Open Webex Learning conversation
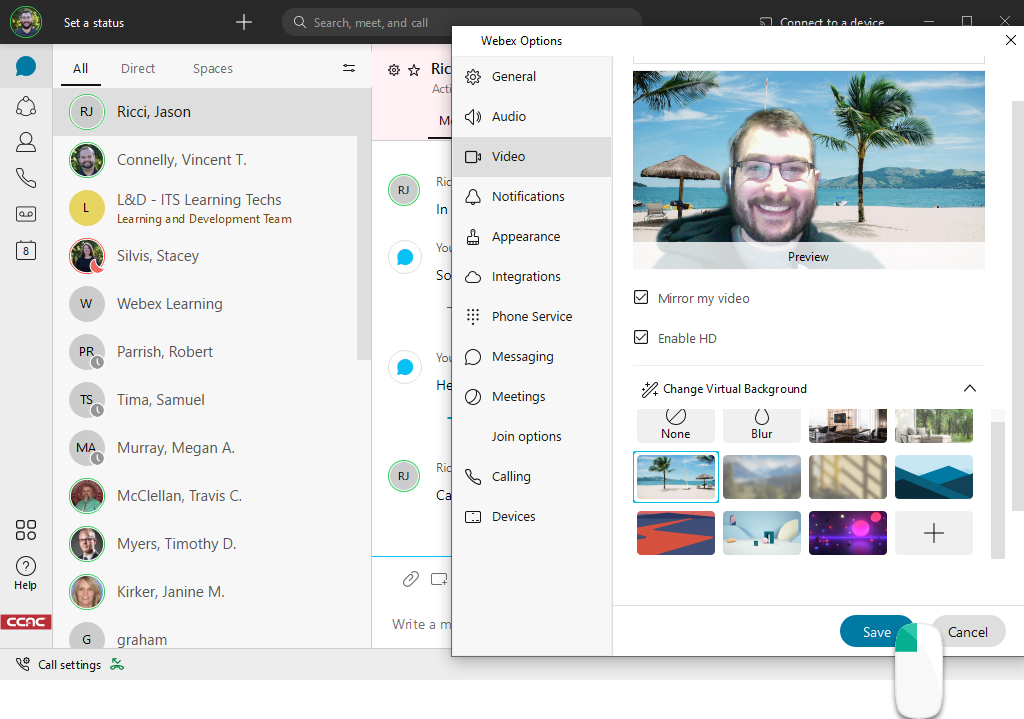Viewport: 1024px width, 719px height. click(205, 304)
